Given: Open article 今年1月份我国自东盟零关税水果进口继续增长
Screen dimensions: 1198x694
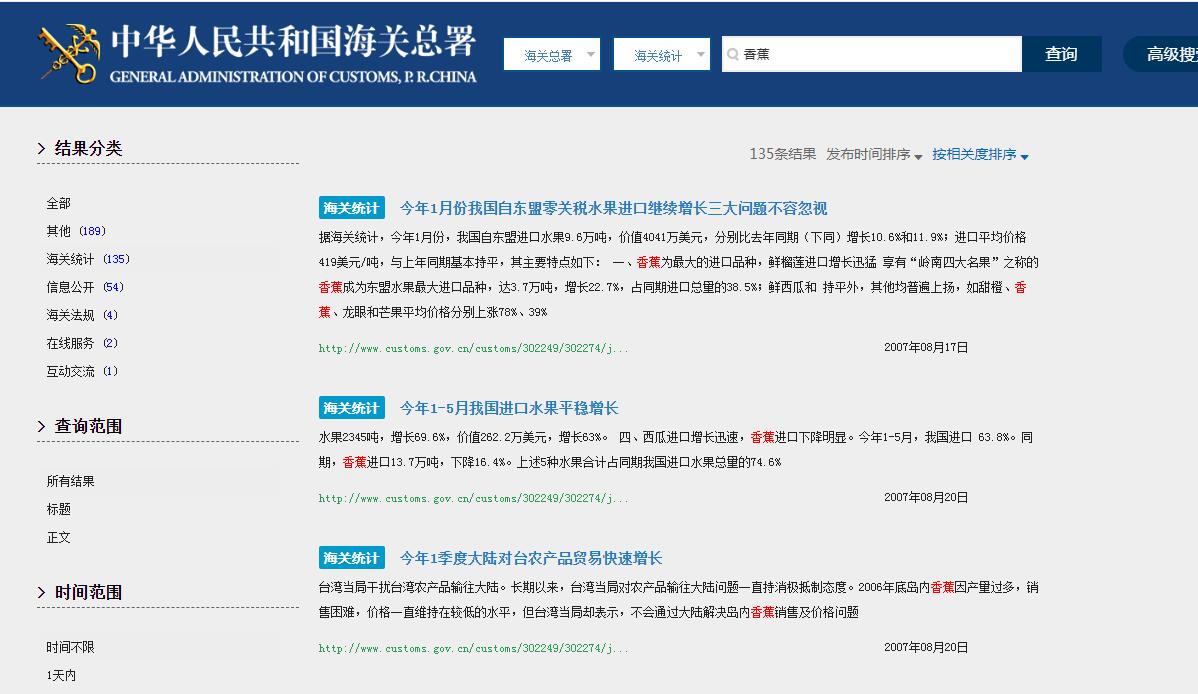Looking at the screenshot, I should coord(614,208).
